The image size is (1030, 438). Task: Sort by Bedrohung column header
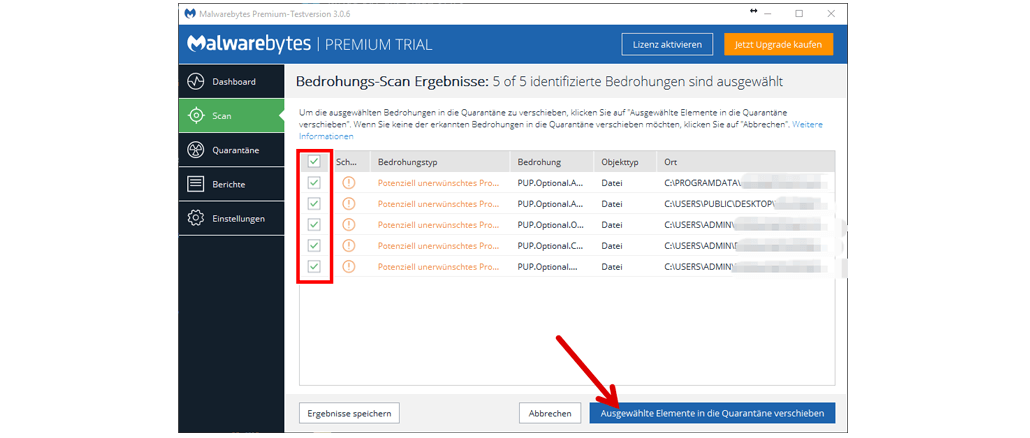click(552, 162)
